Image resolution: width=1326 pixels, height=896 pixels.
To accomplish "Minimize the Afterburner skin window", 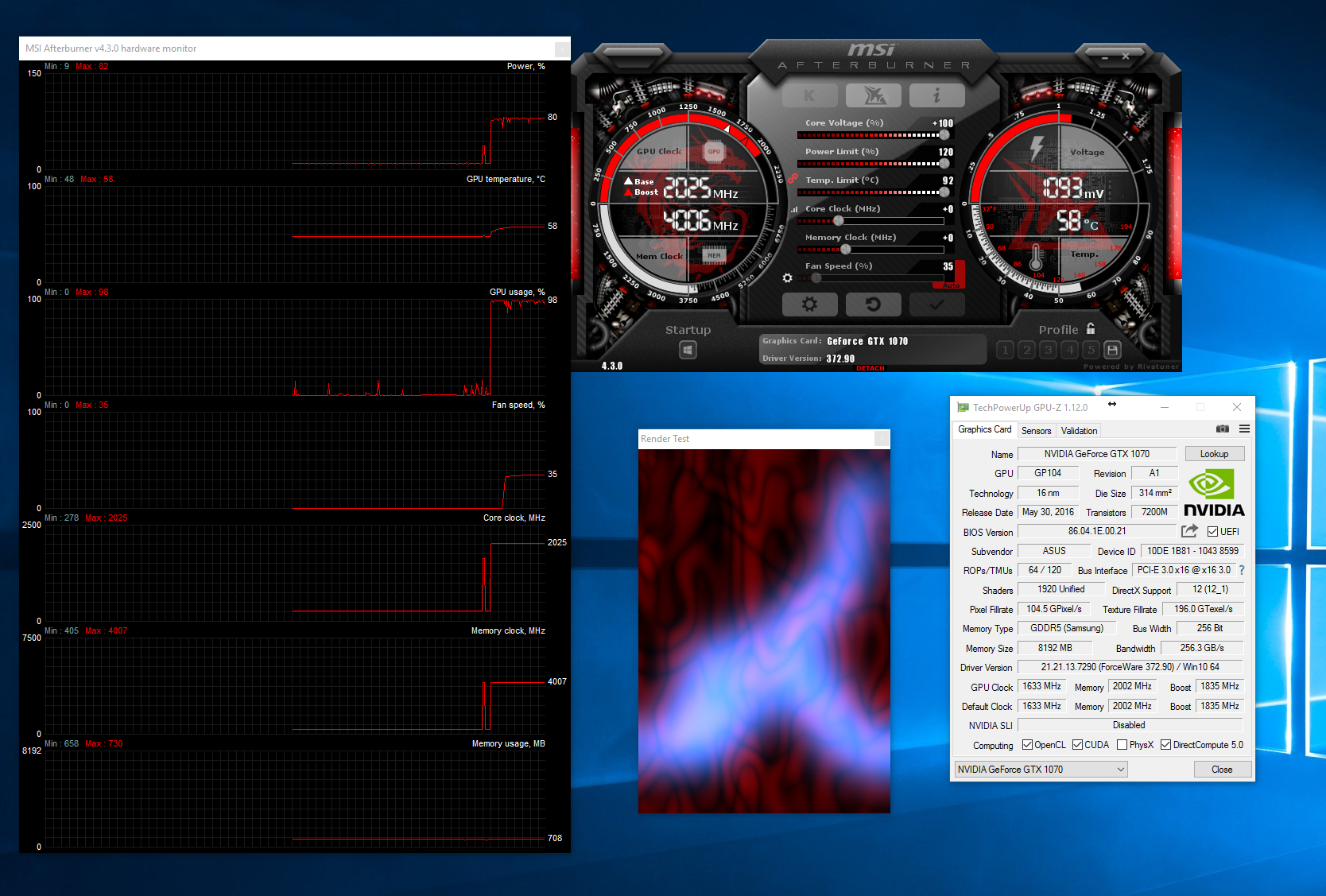I will pyautogui.click(x=1104, y=57).
